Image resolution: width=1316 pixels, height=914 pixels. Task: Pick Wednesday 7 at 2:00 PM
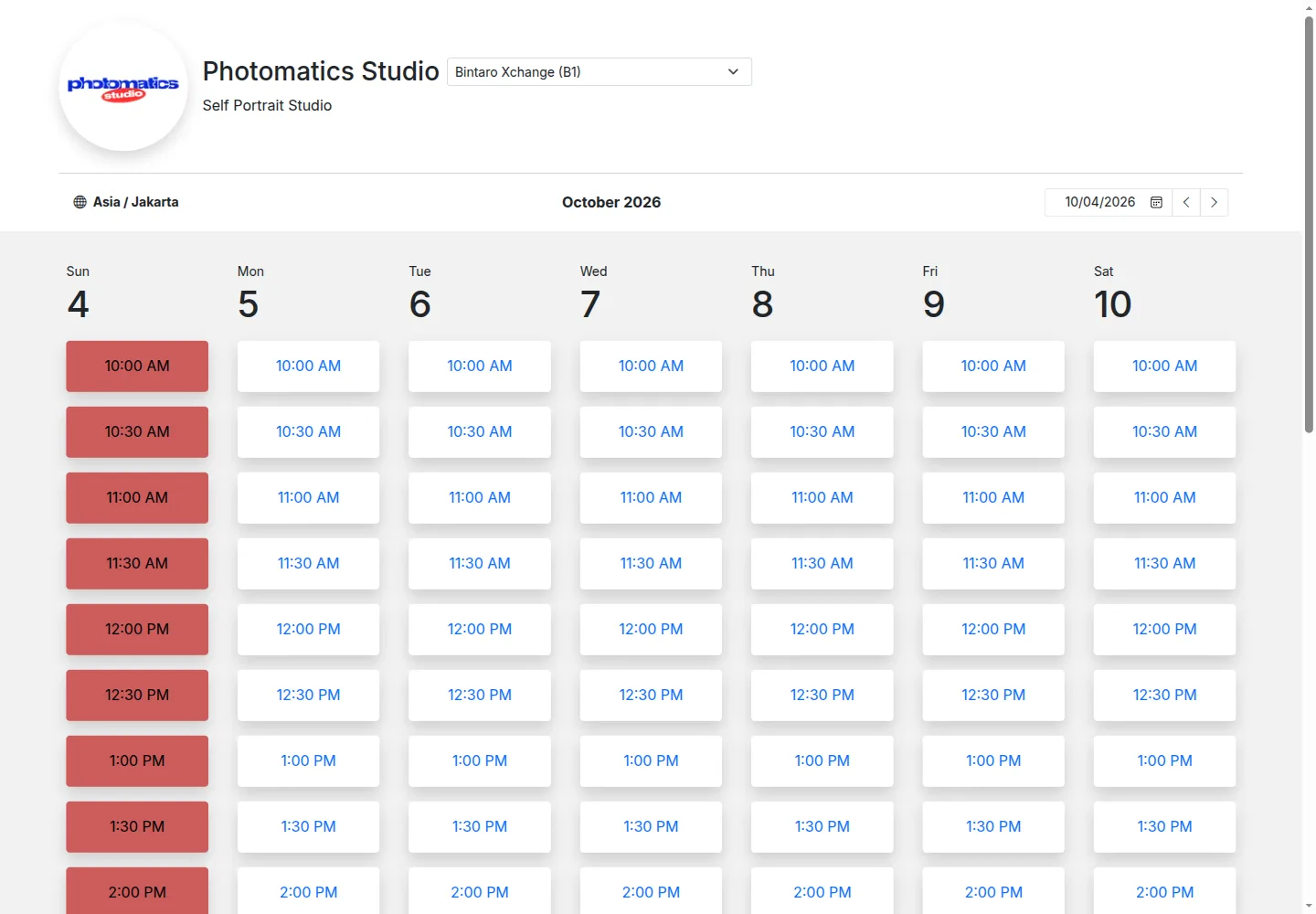click(651, 891)
